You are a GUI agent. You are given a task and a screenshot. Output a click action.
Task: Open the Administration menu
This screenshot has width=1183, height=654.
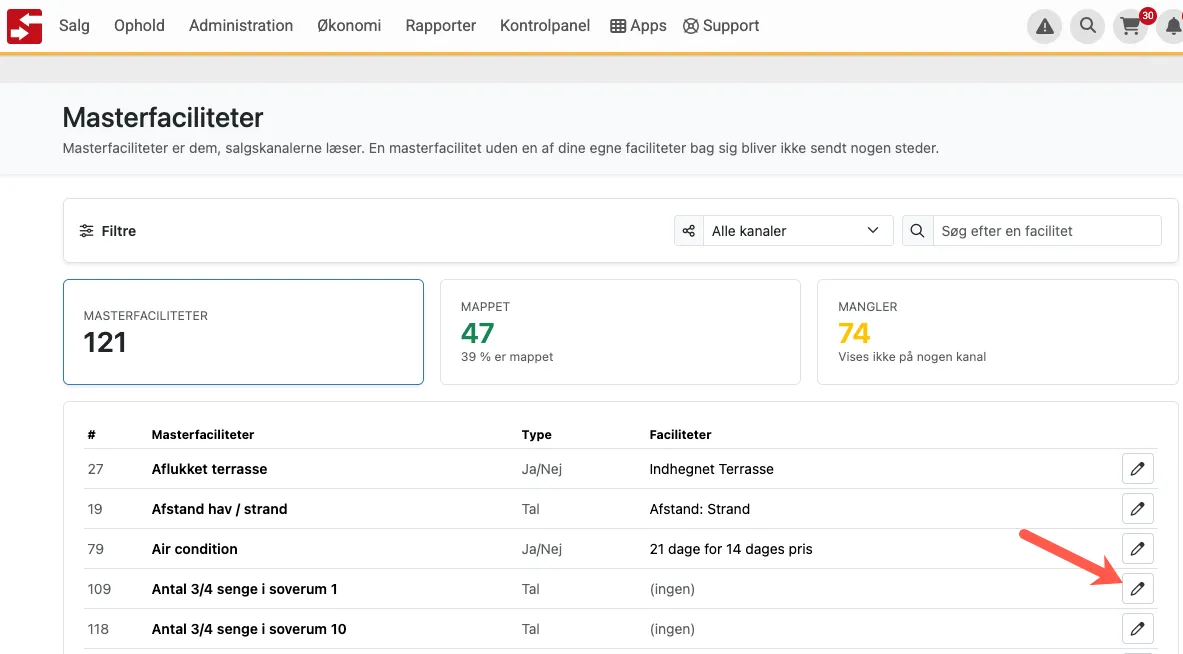click(241, 26)
